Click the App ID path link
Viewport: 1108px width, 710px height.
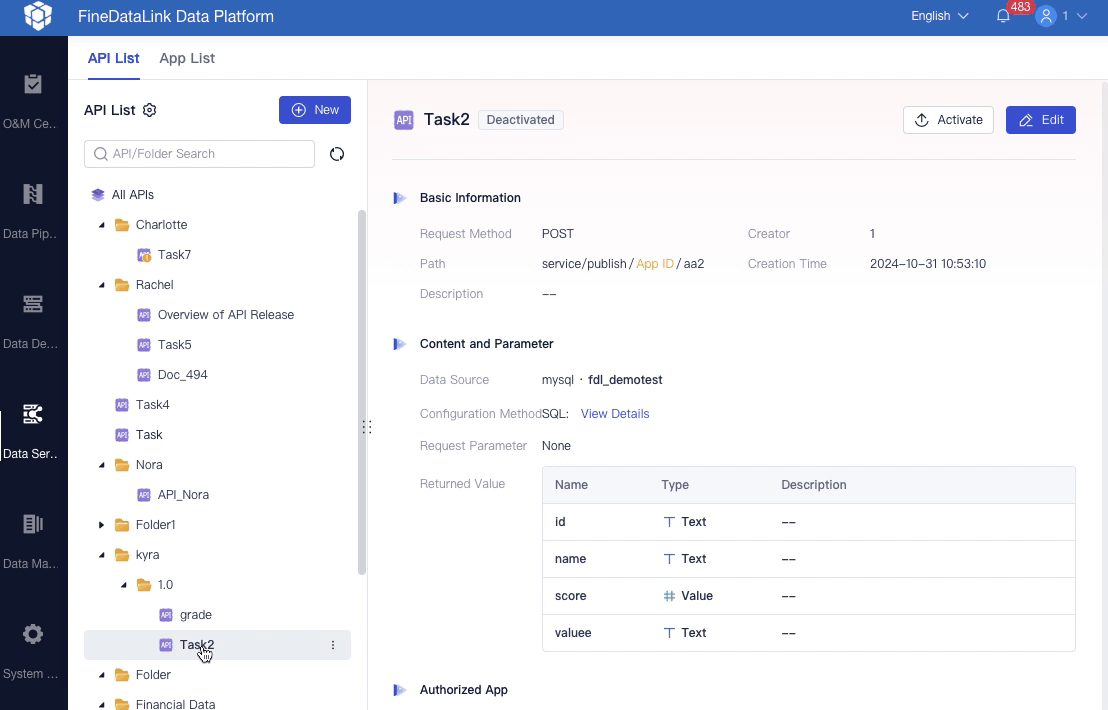(655, 264)
